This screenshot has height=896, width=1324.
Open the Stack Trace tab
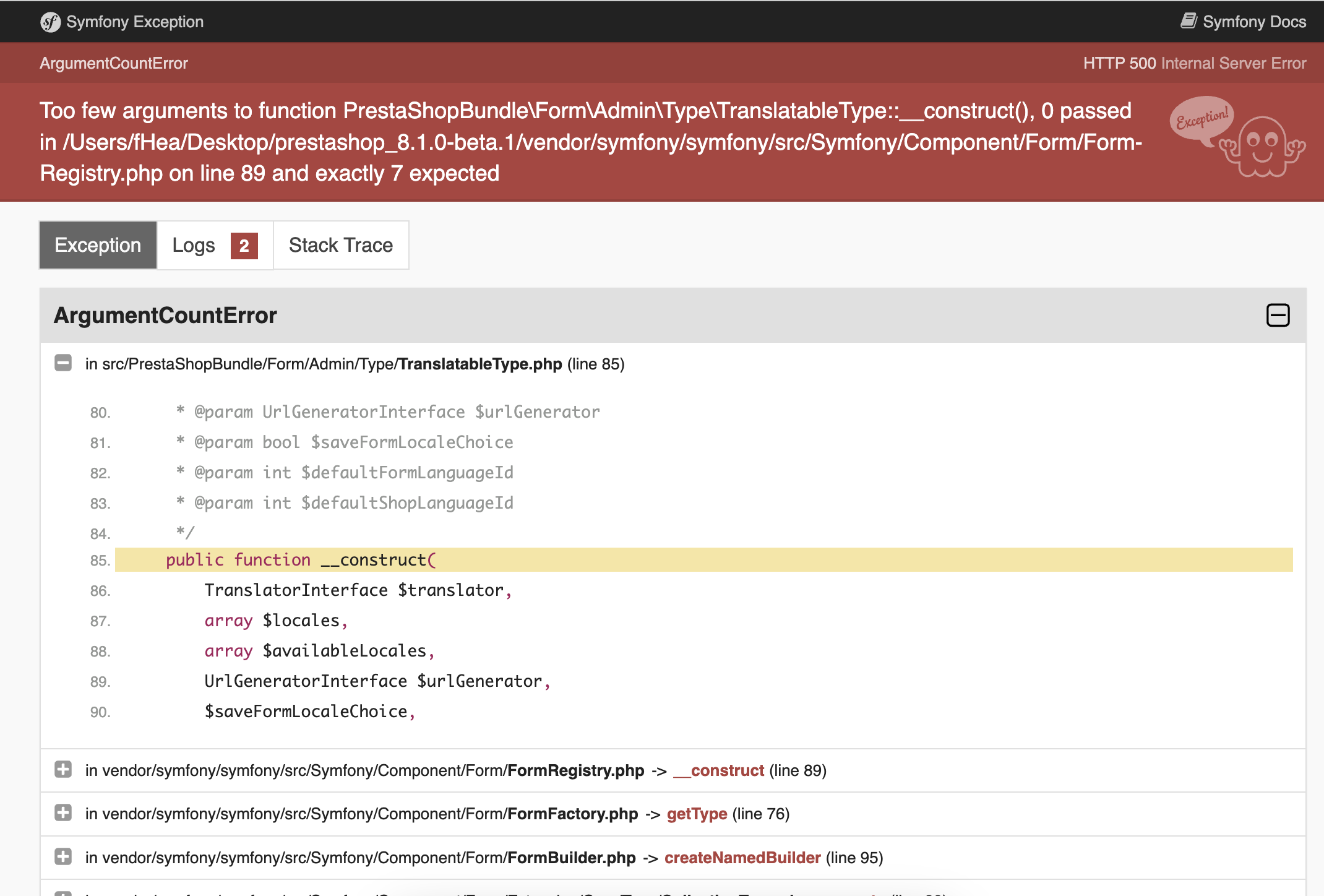click(x=340, y=245)
